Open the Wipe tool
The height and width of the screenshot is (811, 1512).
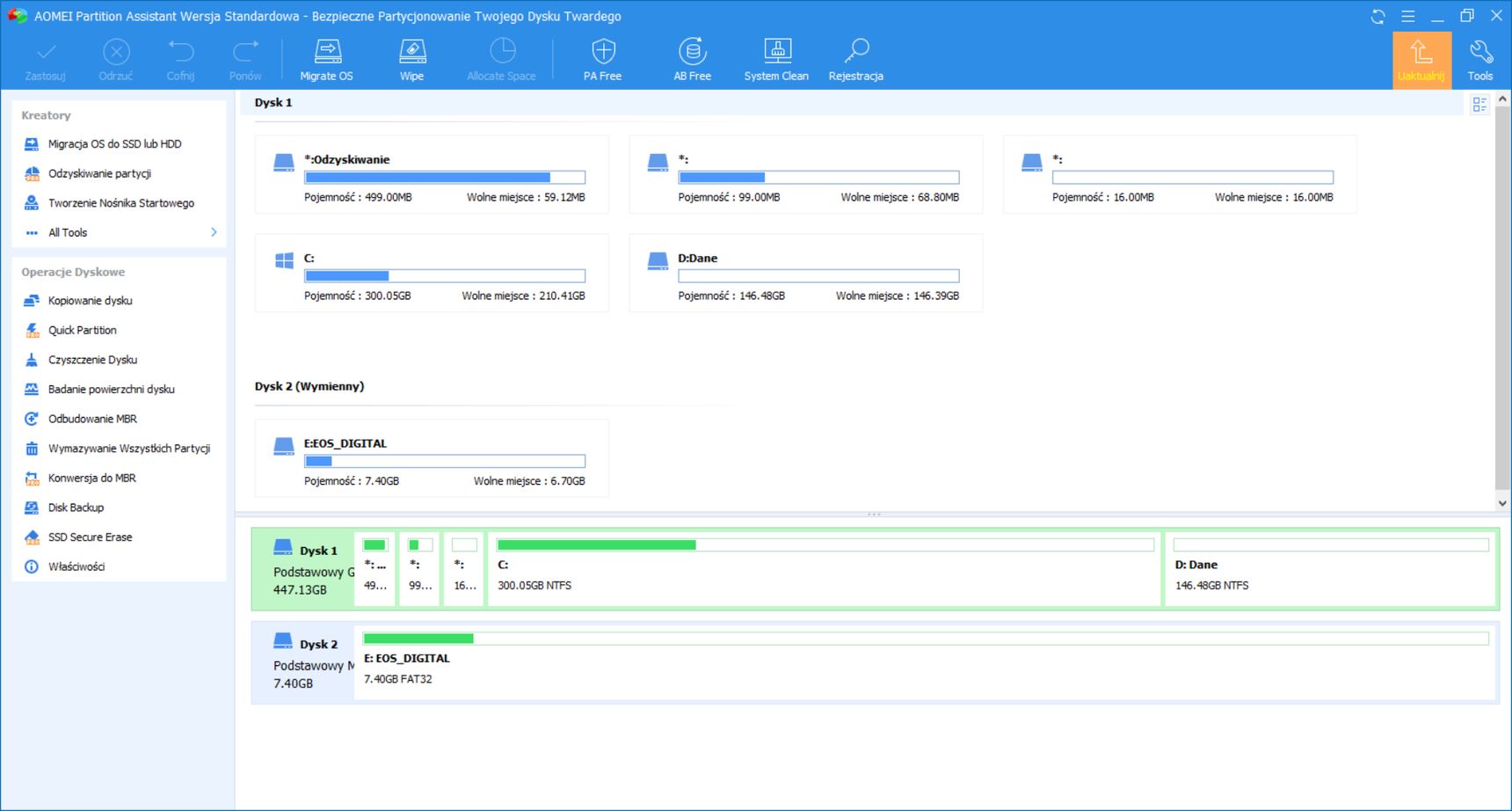click(412, 60)
